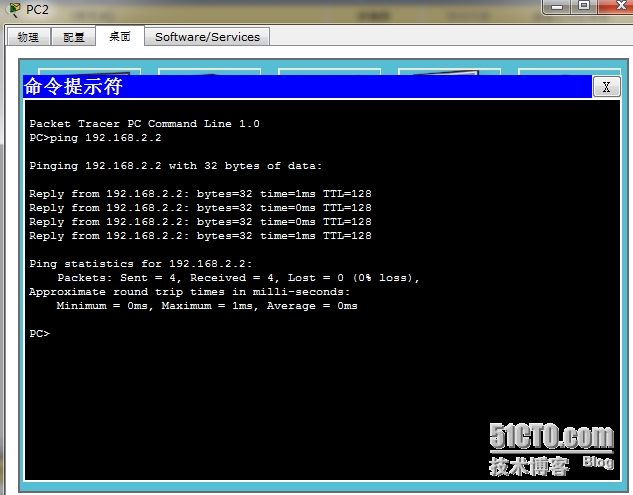
Task: Click the PC2 window icon
Action: (x=14, y=9)
